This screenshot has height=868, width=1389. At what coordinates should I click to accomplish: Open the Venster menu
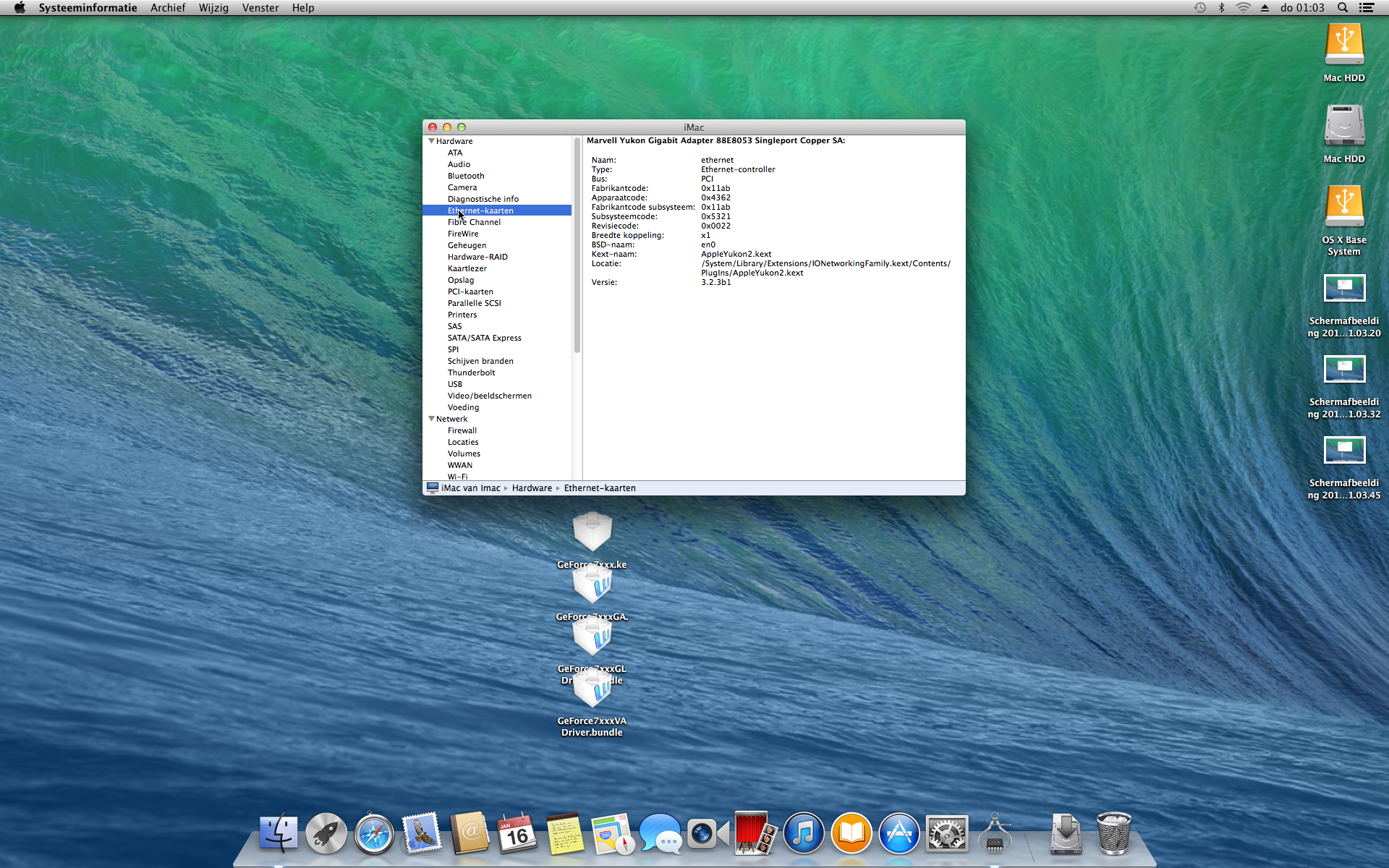tap(260, 8)
